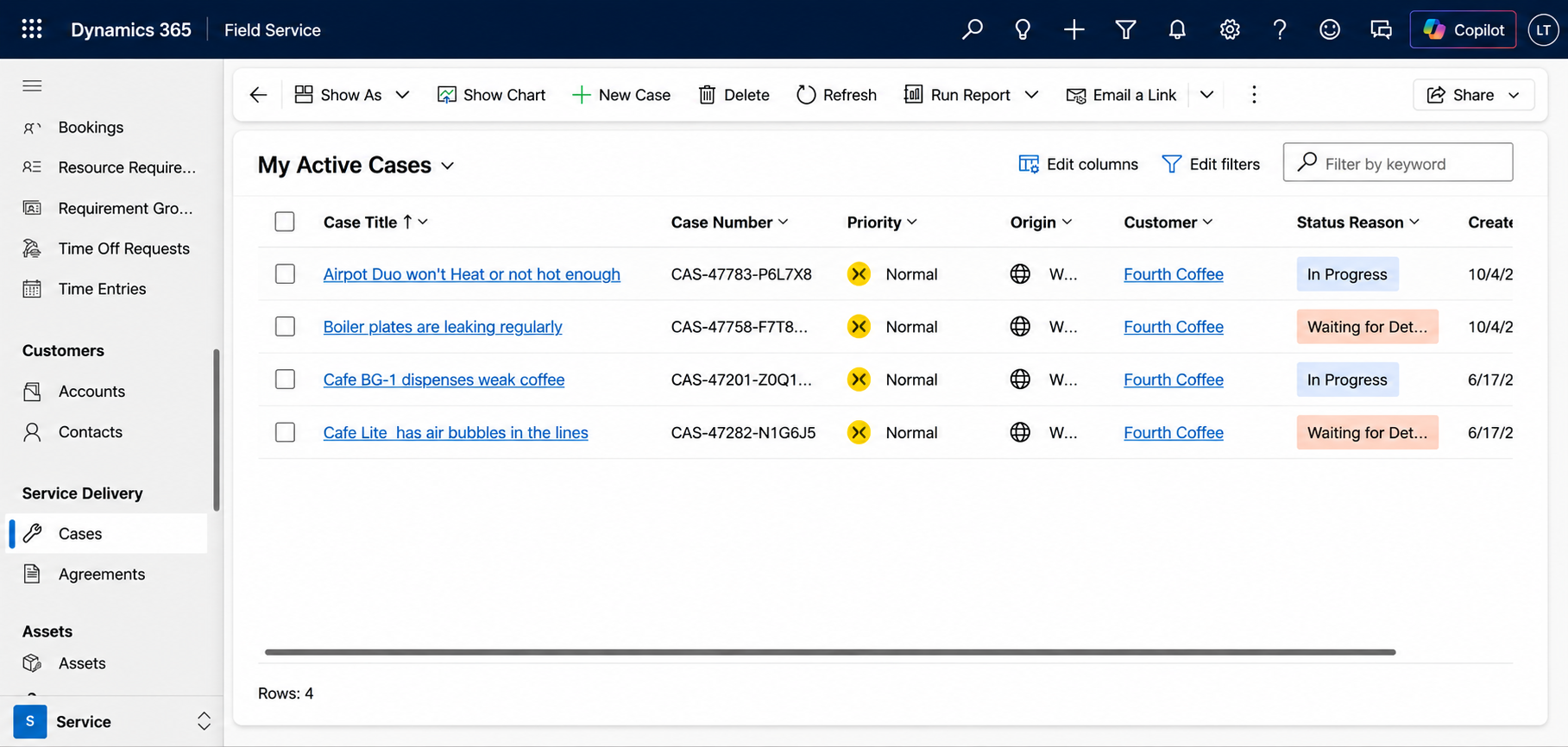Open the LT user account avatar
The height and width of the screenshot is (747, 1568).
click(1543, 29)
